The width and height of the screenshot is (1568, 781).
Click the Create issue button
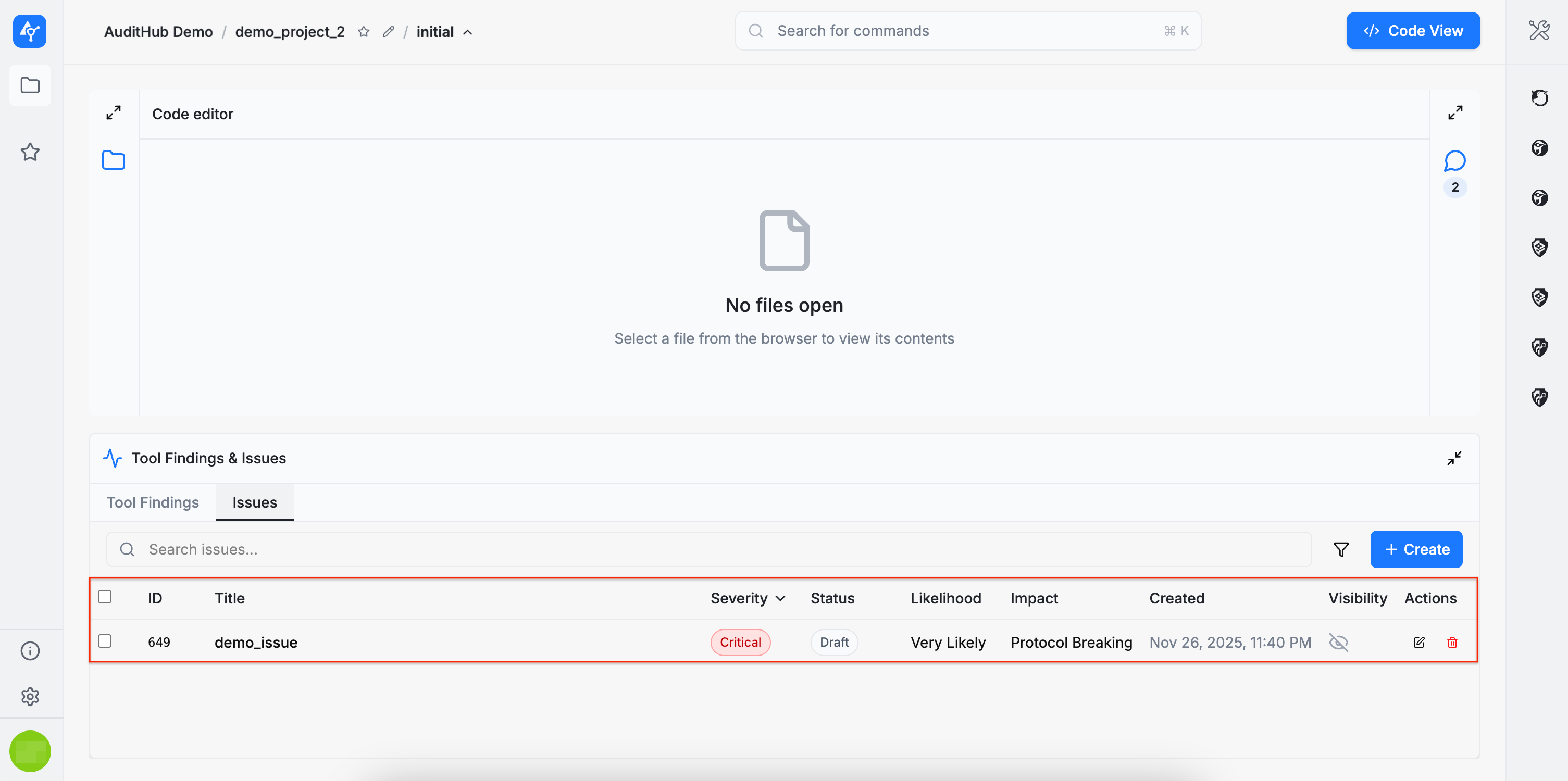click(x=1416, y=549)
